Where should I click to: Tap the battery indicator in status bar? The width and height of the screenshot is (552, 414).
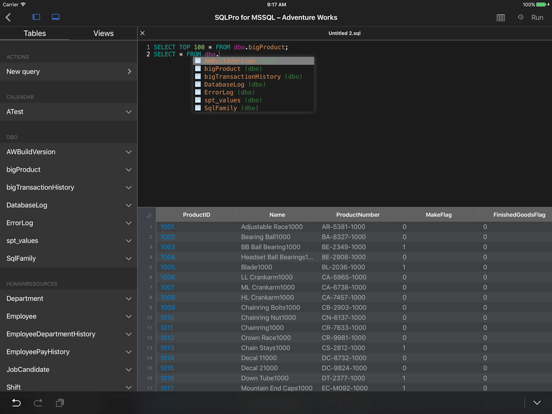click(541, 5)
